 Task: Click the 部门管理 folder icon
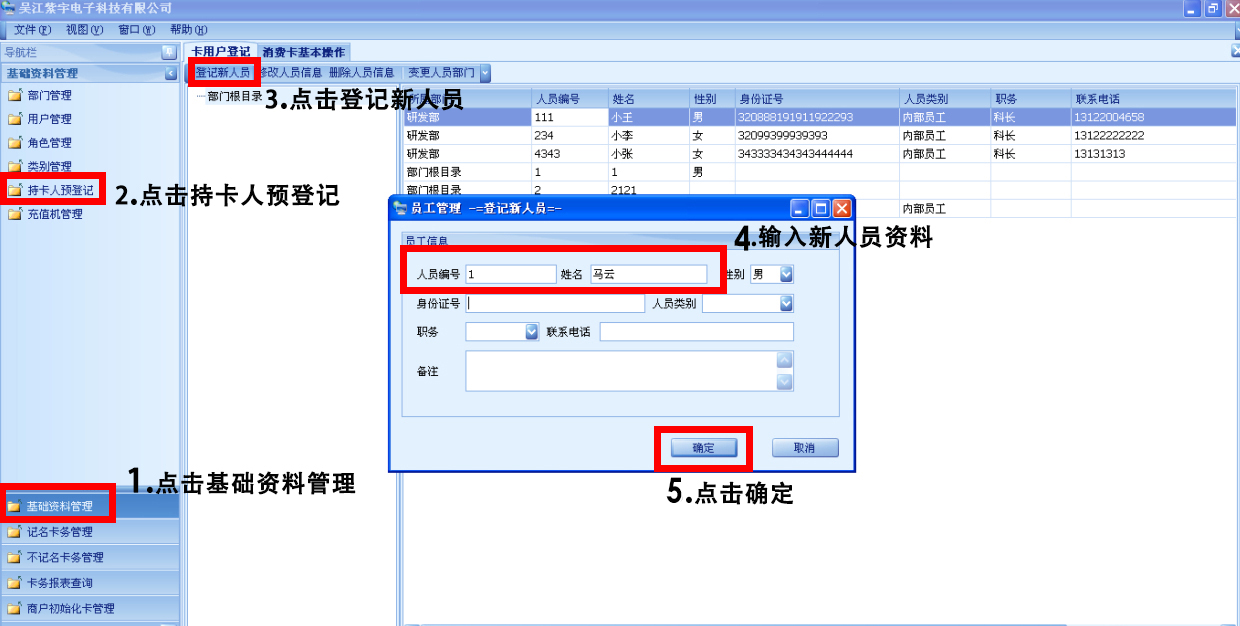14,96
